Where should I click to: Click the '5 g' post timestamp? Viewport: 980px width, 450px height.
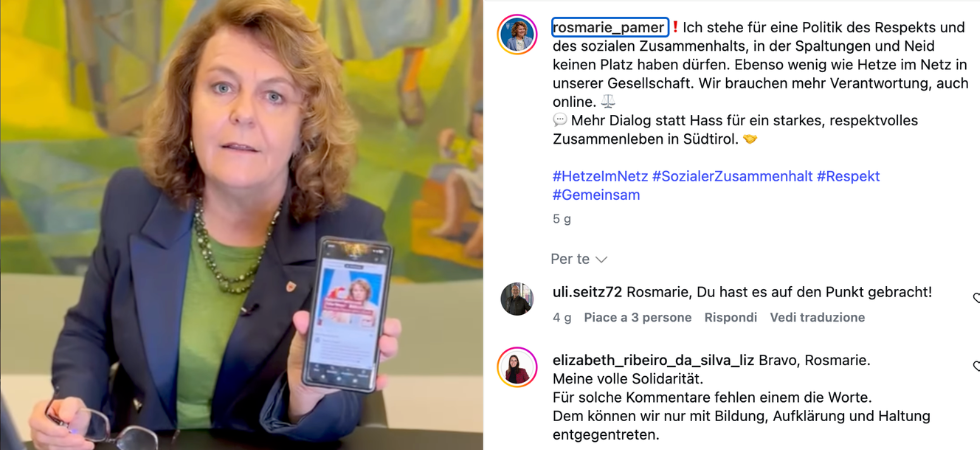(x=562, y=219)
